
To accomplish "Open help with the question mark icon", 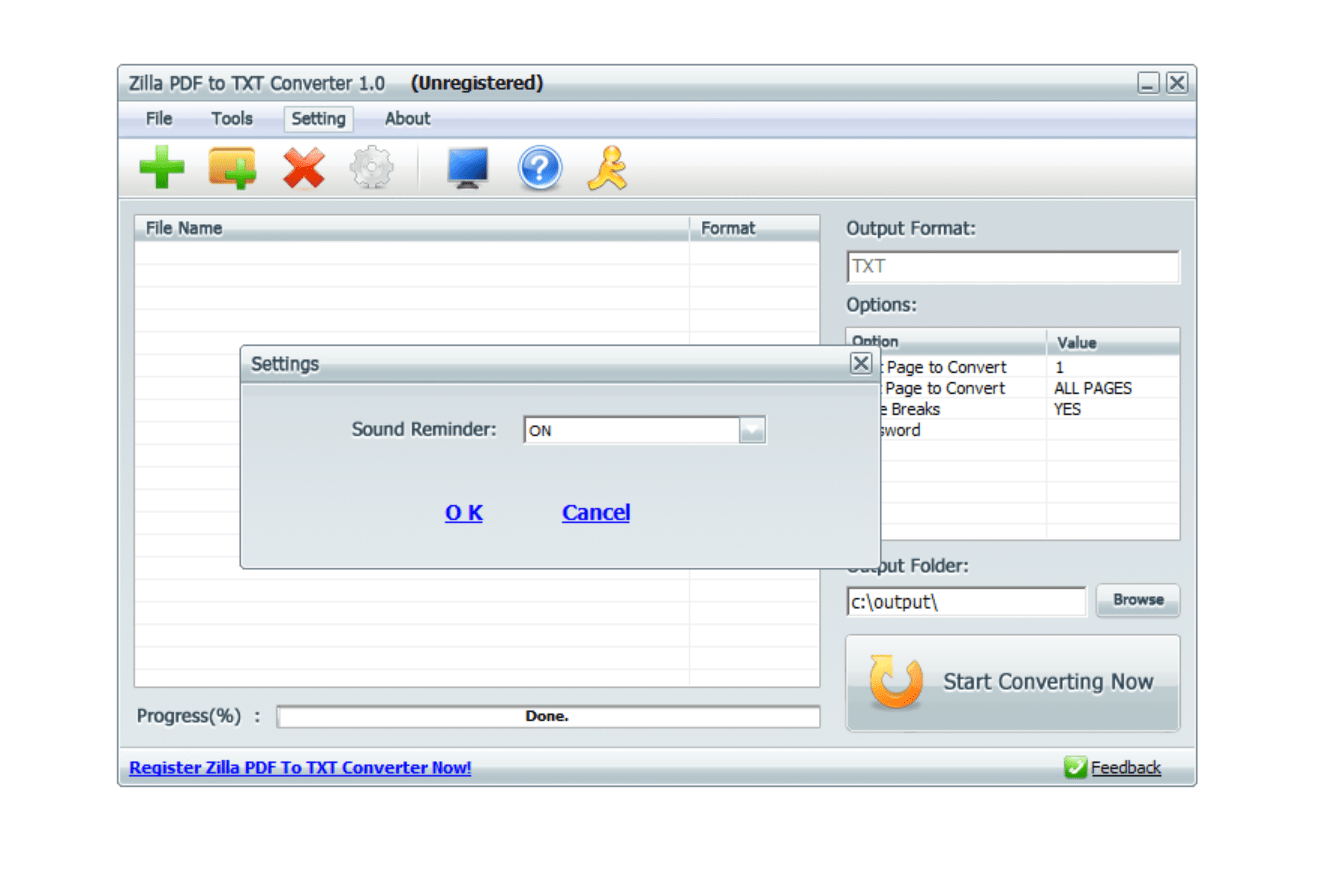I will click(x=539, y=168).
